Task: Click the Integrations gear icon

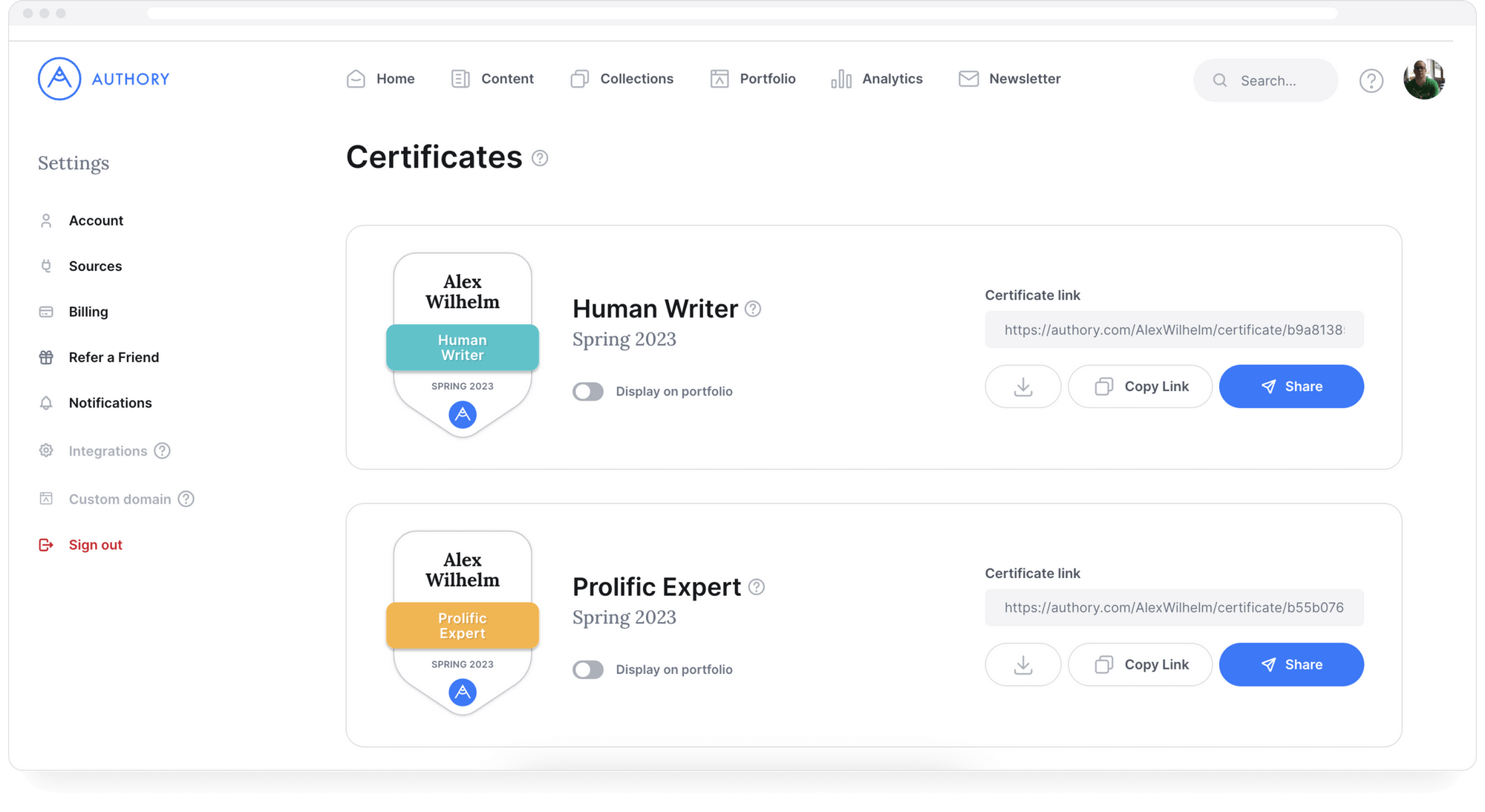Action: [46, 451]
